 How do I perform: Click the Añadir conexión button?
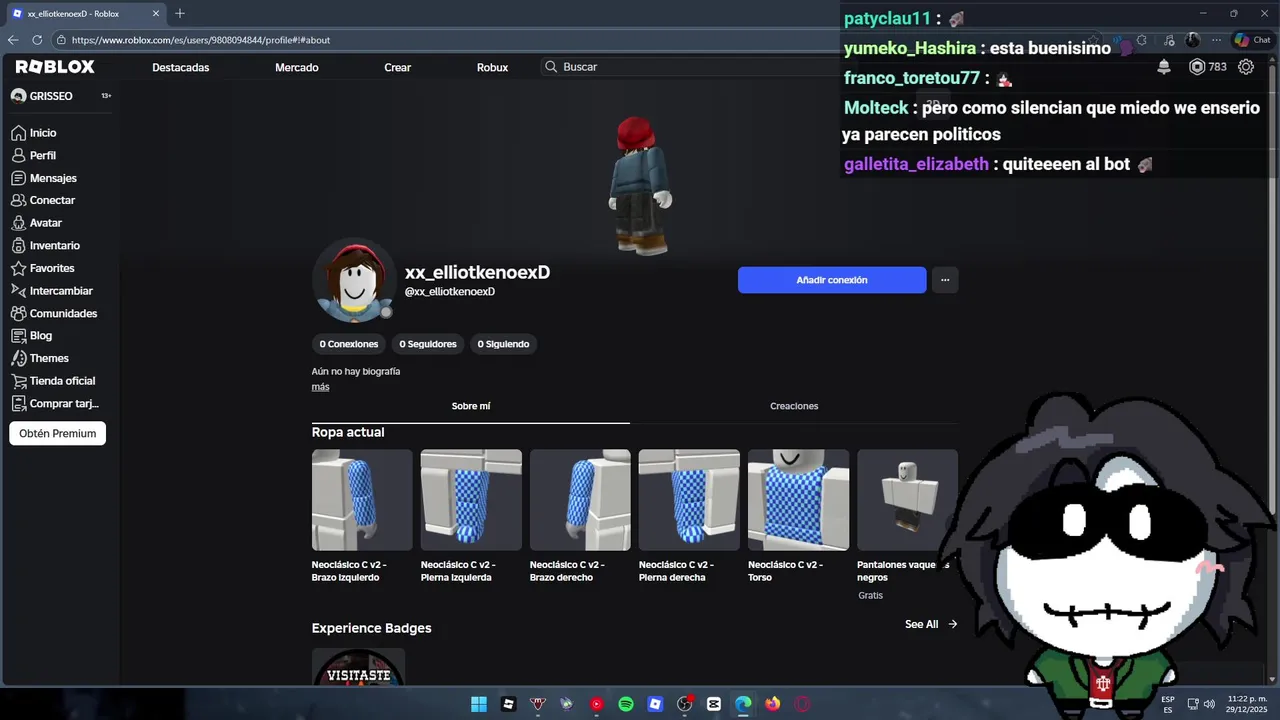832,280
